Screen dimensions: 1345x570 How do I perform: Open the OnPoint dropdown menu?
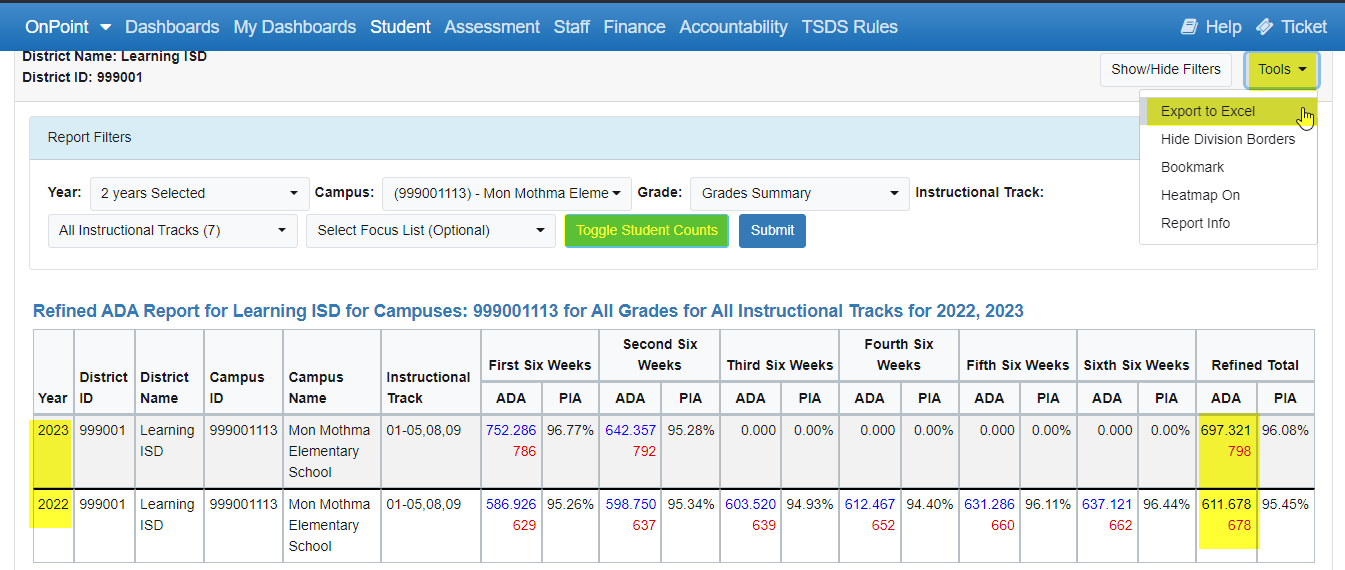coord(68,27)
